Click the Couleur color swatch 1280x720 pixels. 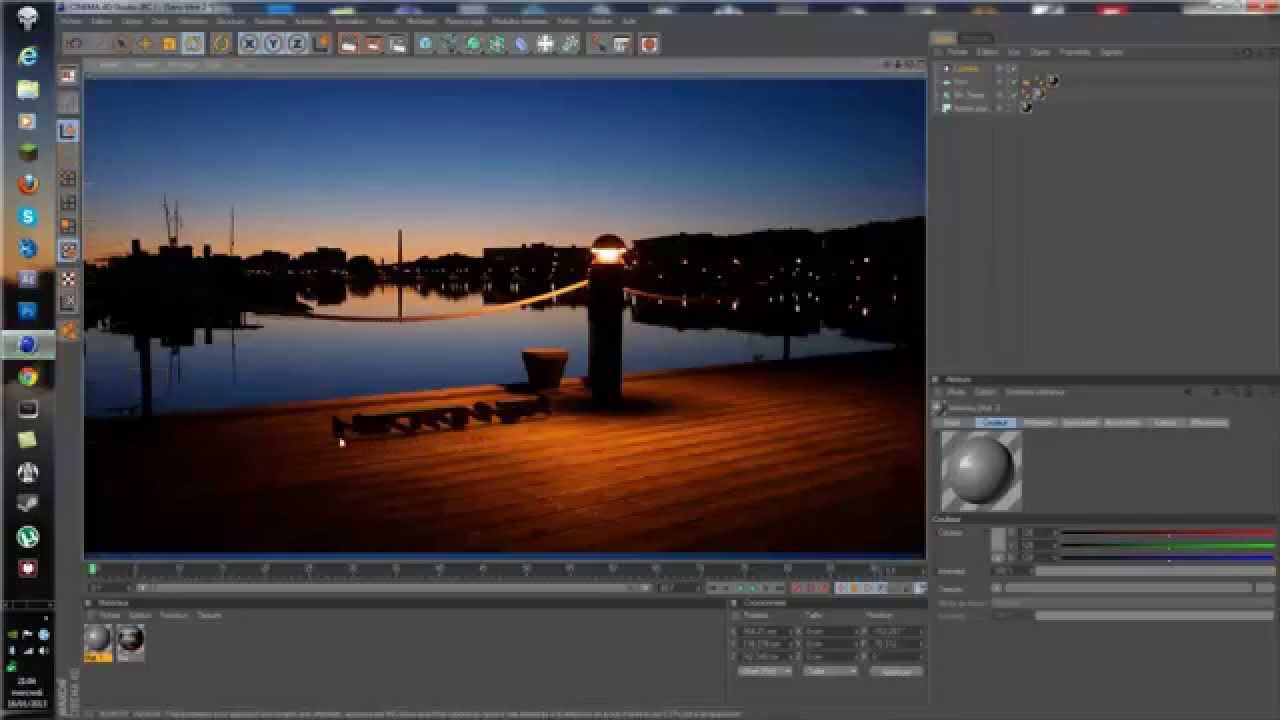[x=998, y=540]
